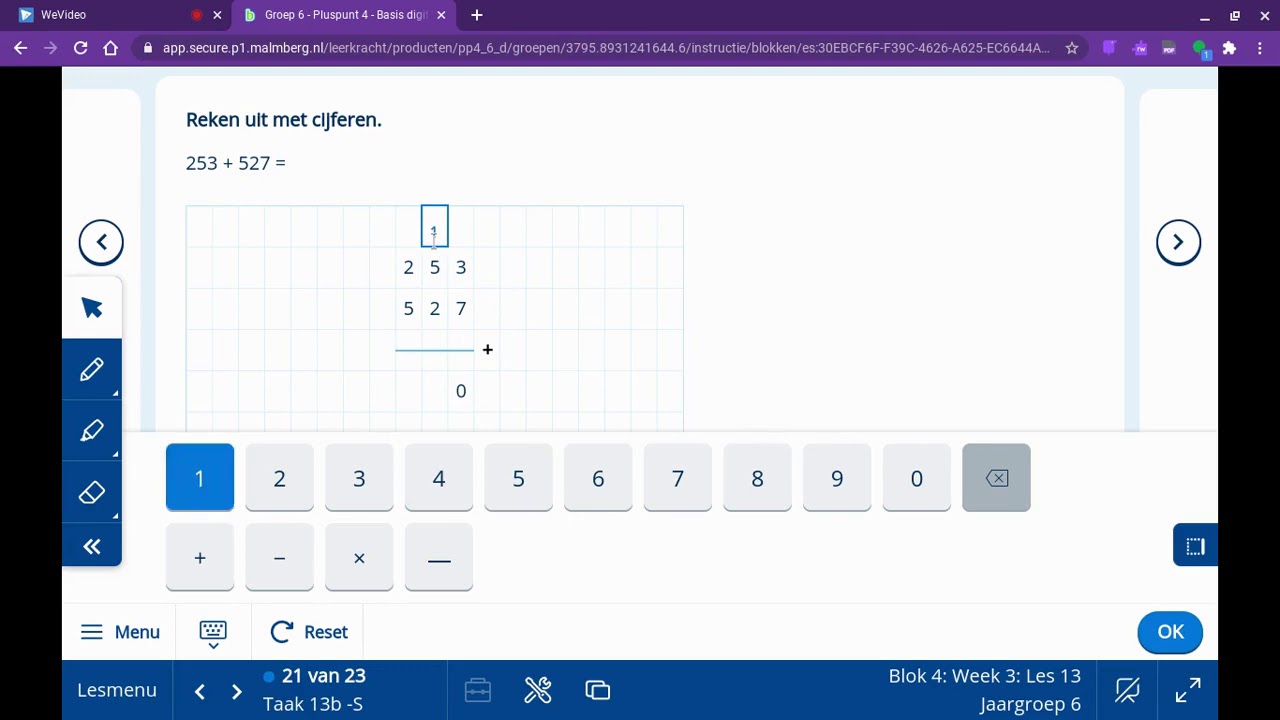The height and width of the screenshot is (720, 1280).
Task: Close the WeVideo tab
Action: [217, 15]
